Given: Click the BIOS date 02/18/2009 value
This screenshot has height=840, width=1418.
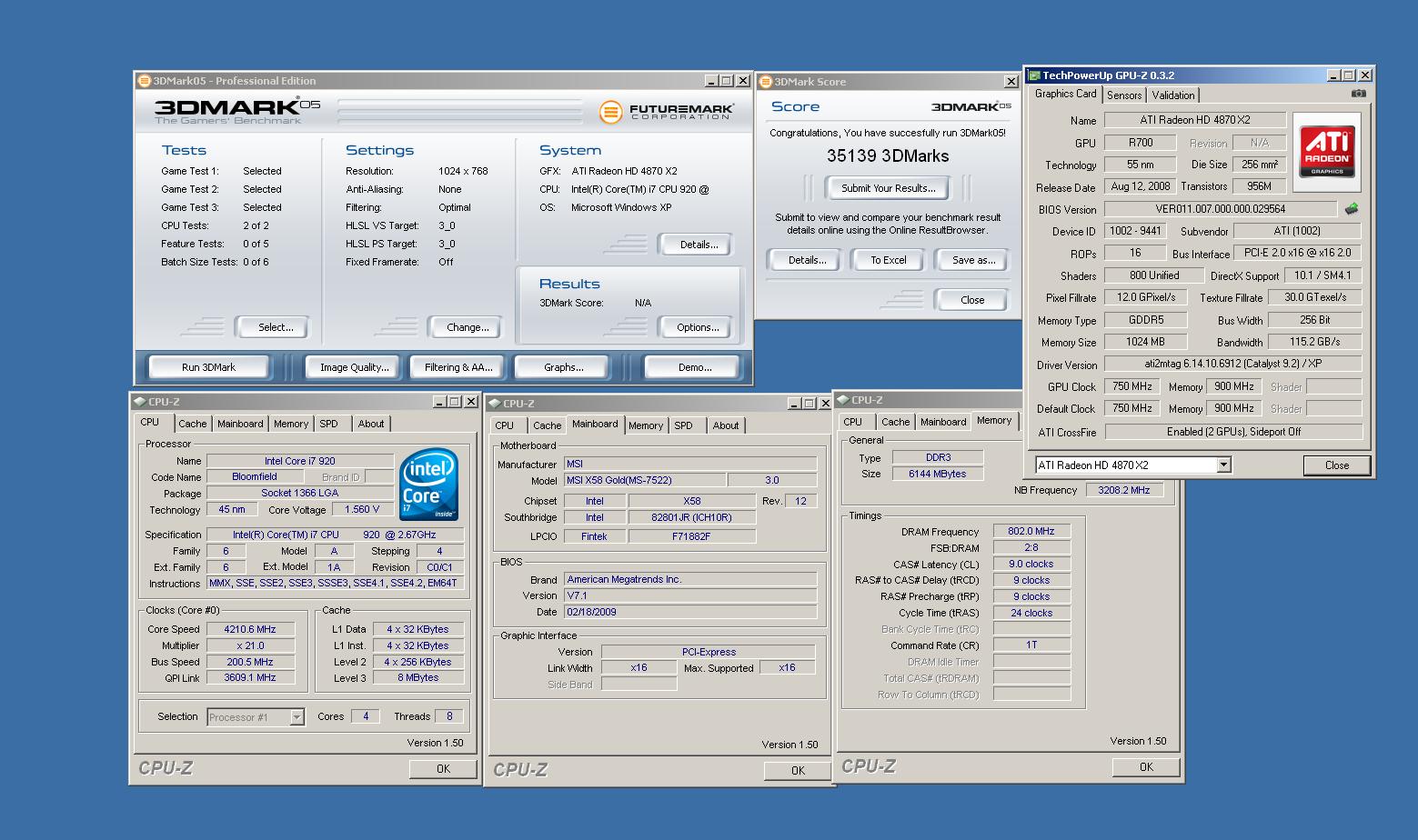Looking at the screenshot, I should coord(690,612).
